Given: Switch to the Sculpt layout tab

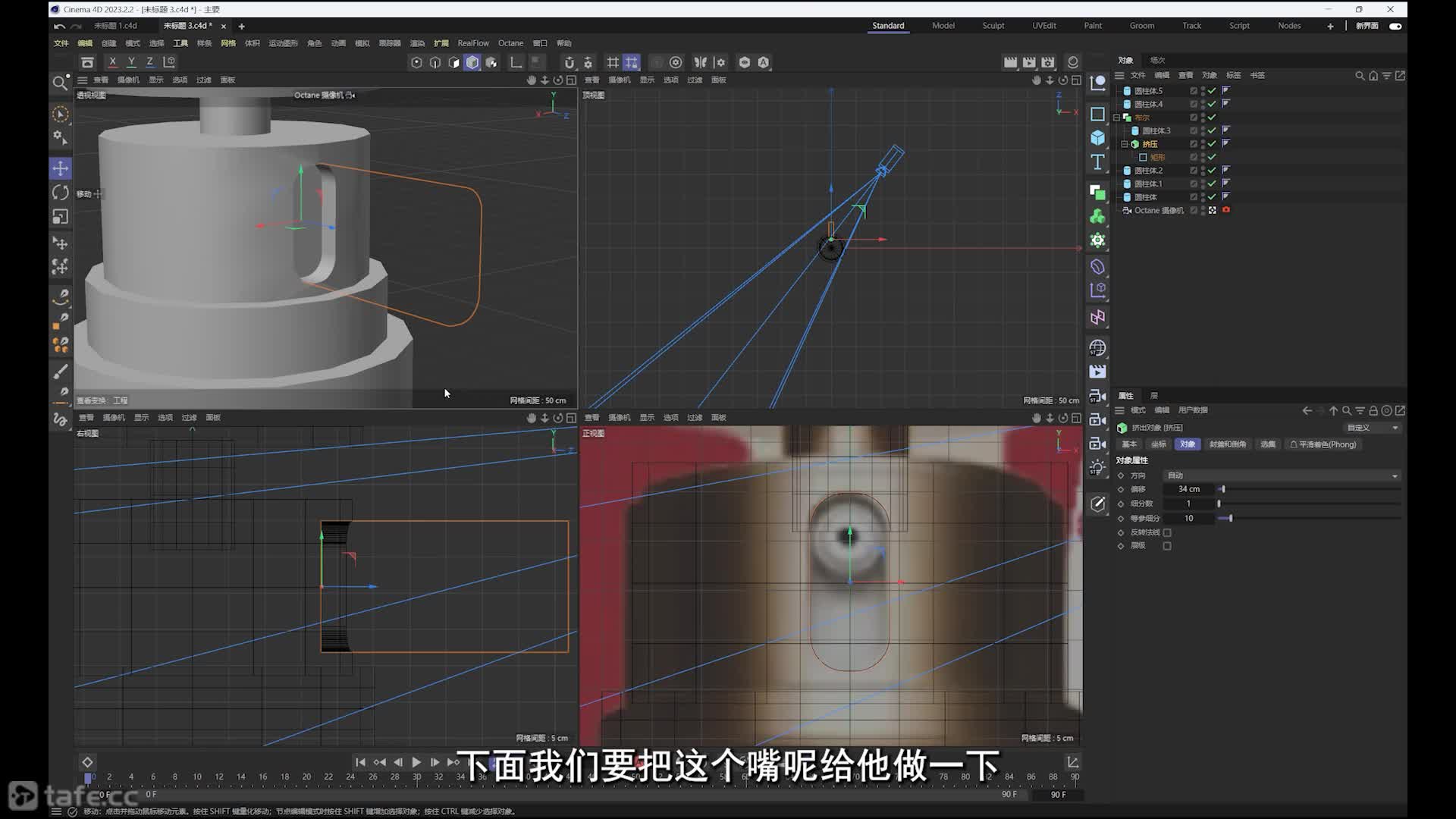Looking at the screenshot, I should click(993, 26).
